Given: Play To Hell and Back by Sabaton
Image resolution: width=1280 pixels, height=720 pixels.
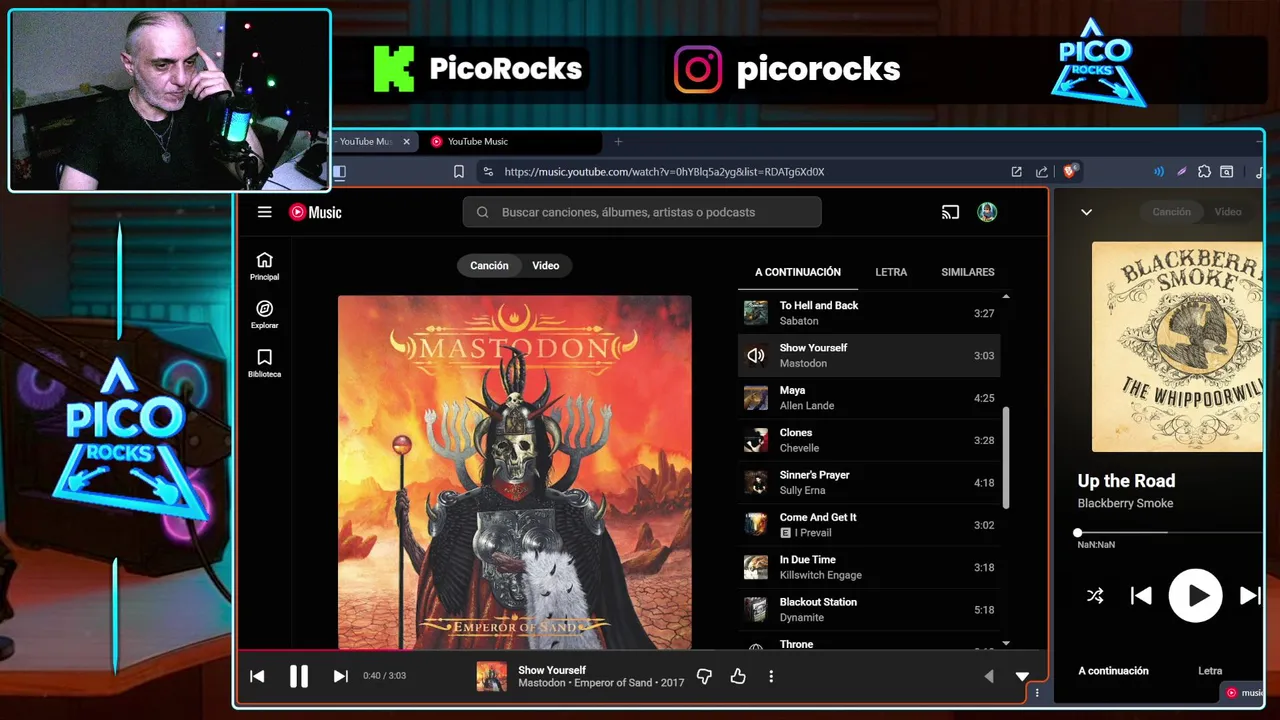Looking at the screenshot, I should tap(869, 313).
